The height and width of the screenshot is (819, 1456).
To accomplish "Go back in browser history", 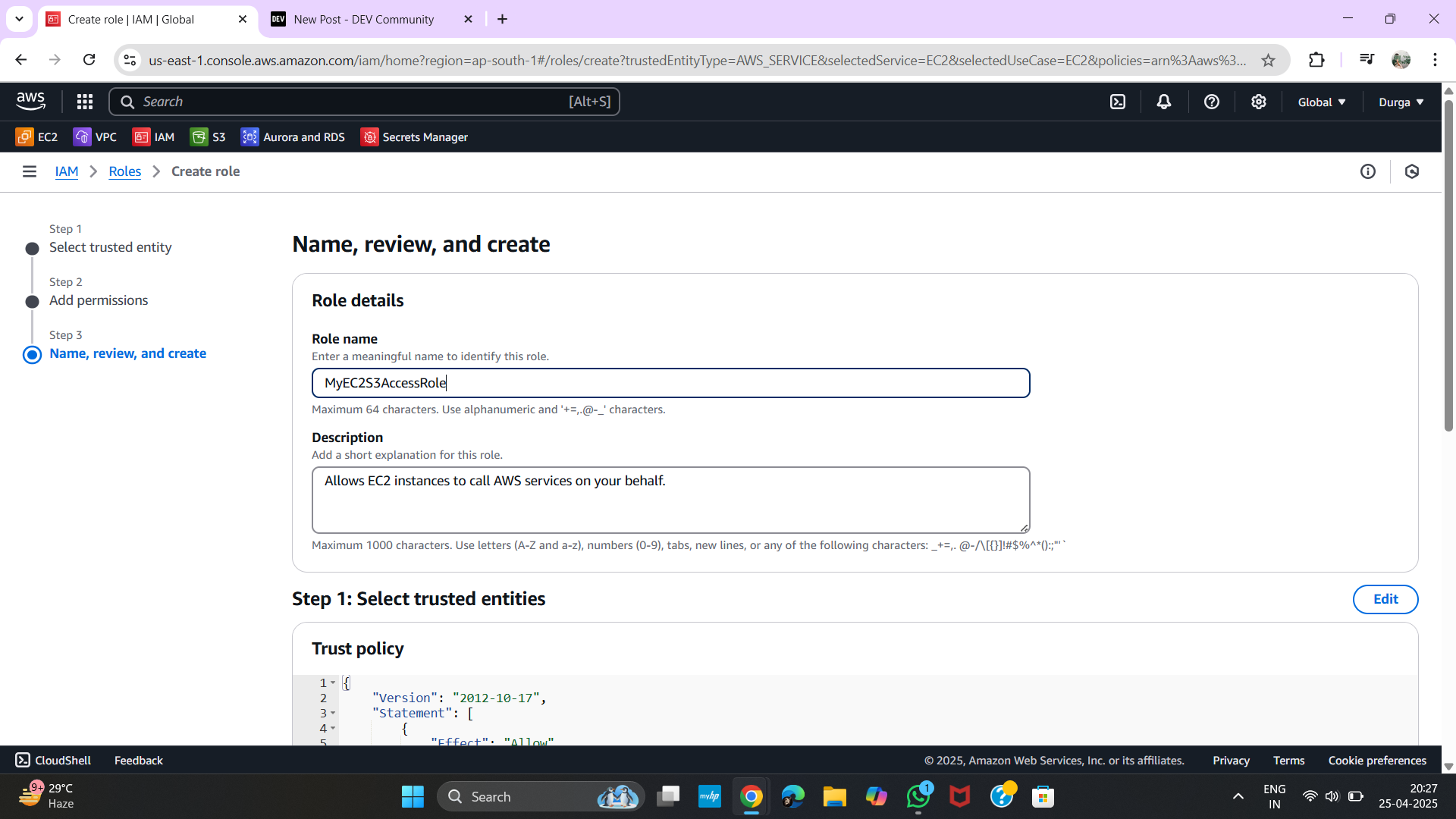I will [21, 60].
